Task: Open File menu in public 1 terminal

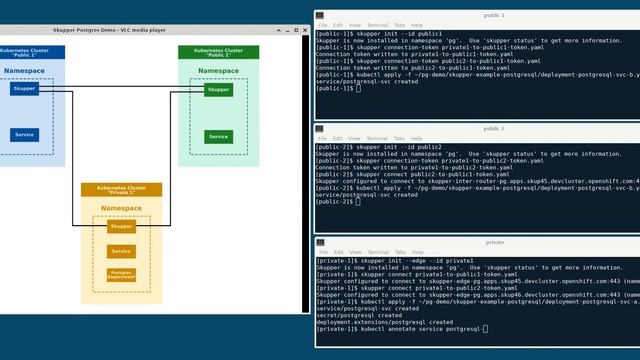Action: (x=322, y=25)
